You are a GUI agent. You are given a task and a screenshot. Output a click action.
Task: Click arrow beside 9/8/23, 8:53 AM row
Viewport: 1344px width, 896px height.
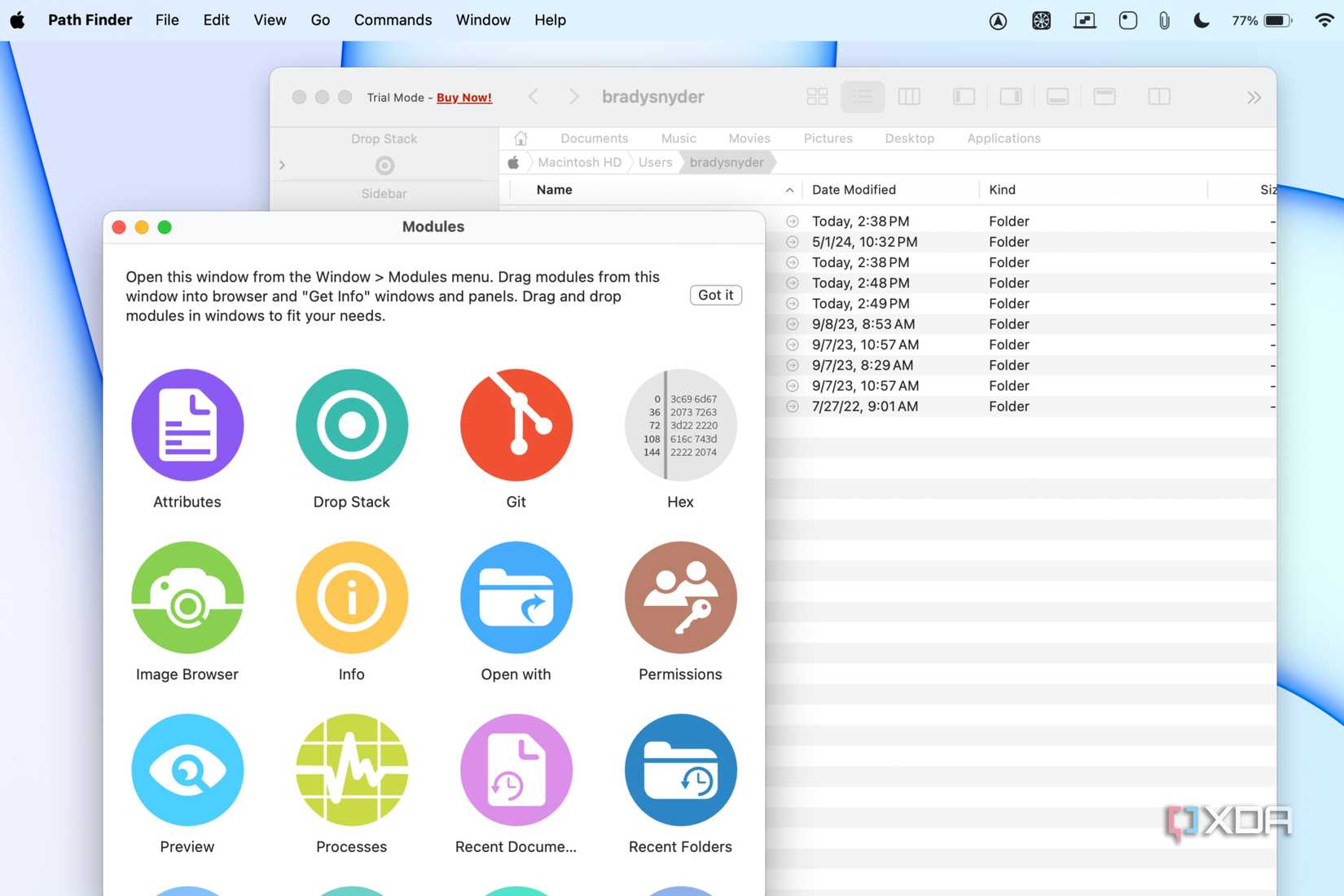click(x=793, y=324)
